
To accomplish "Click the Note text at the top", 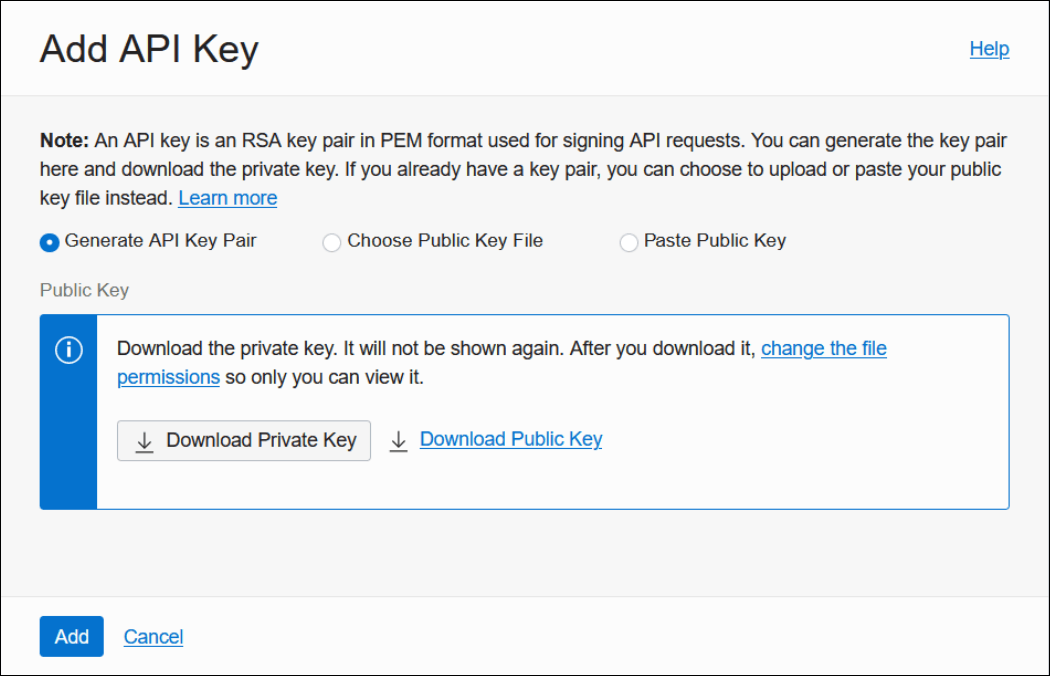I will point(63,140).
